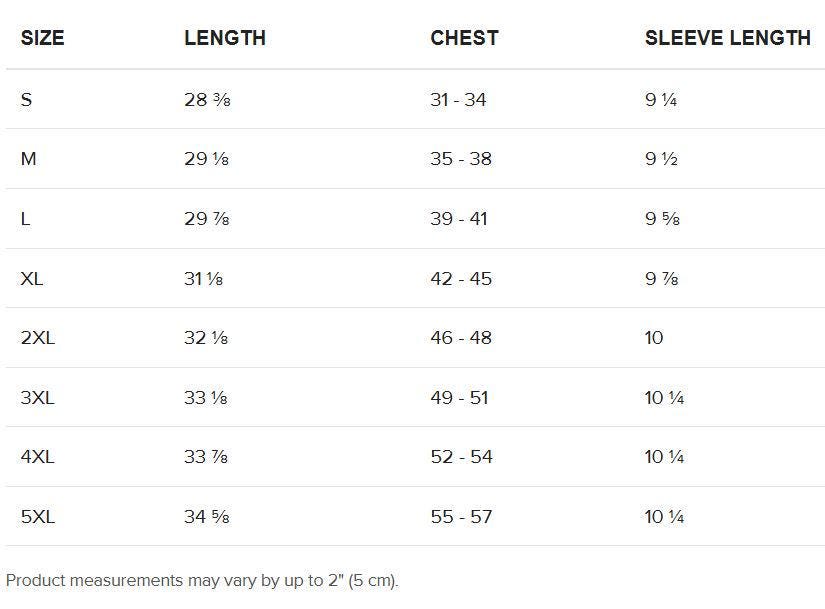Select the M size row label
825x609 pixels.
(x=28, y=159)
